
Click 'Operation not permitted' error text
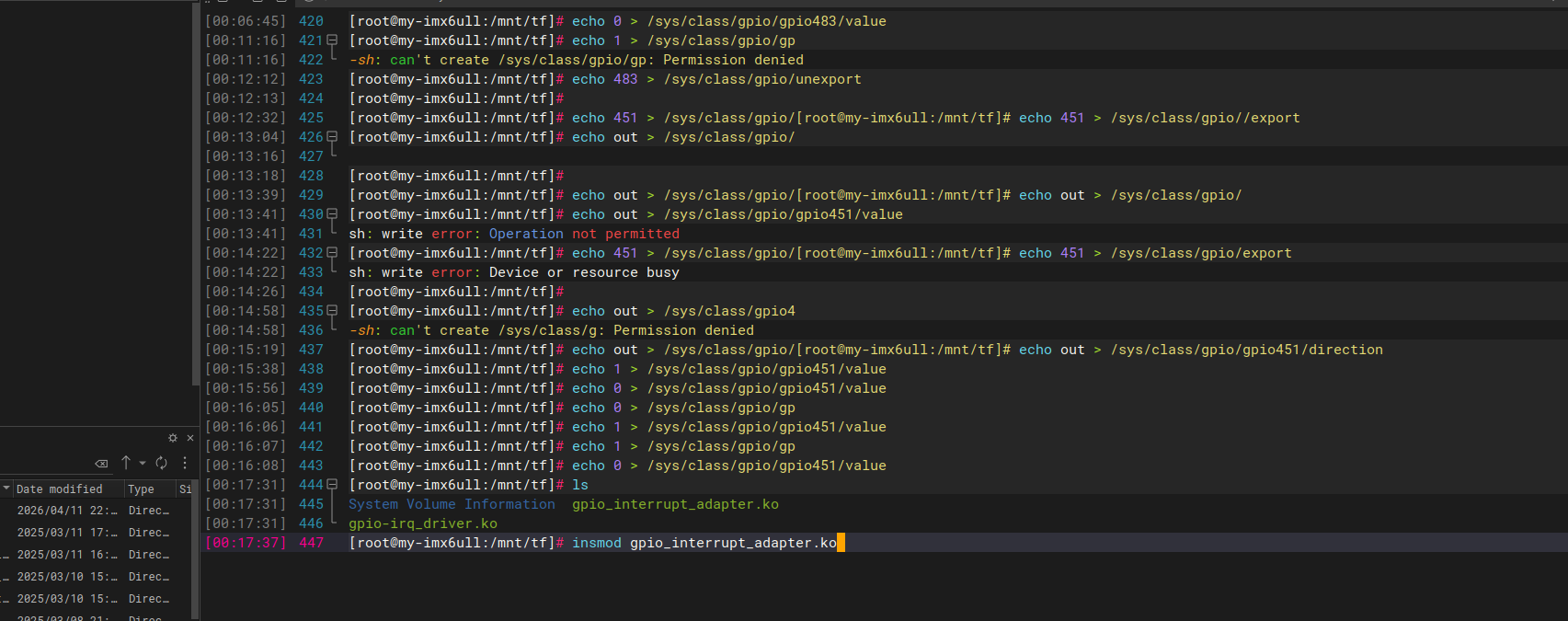pos(584,234)
